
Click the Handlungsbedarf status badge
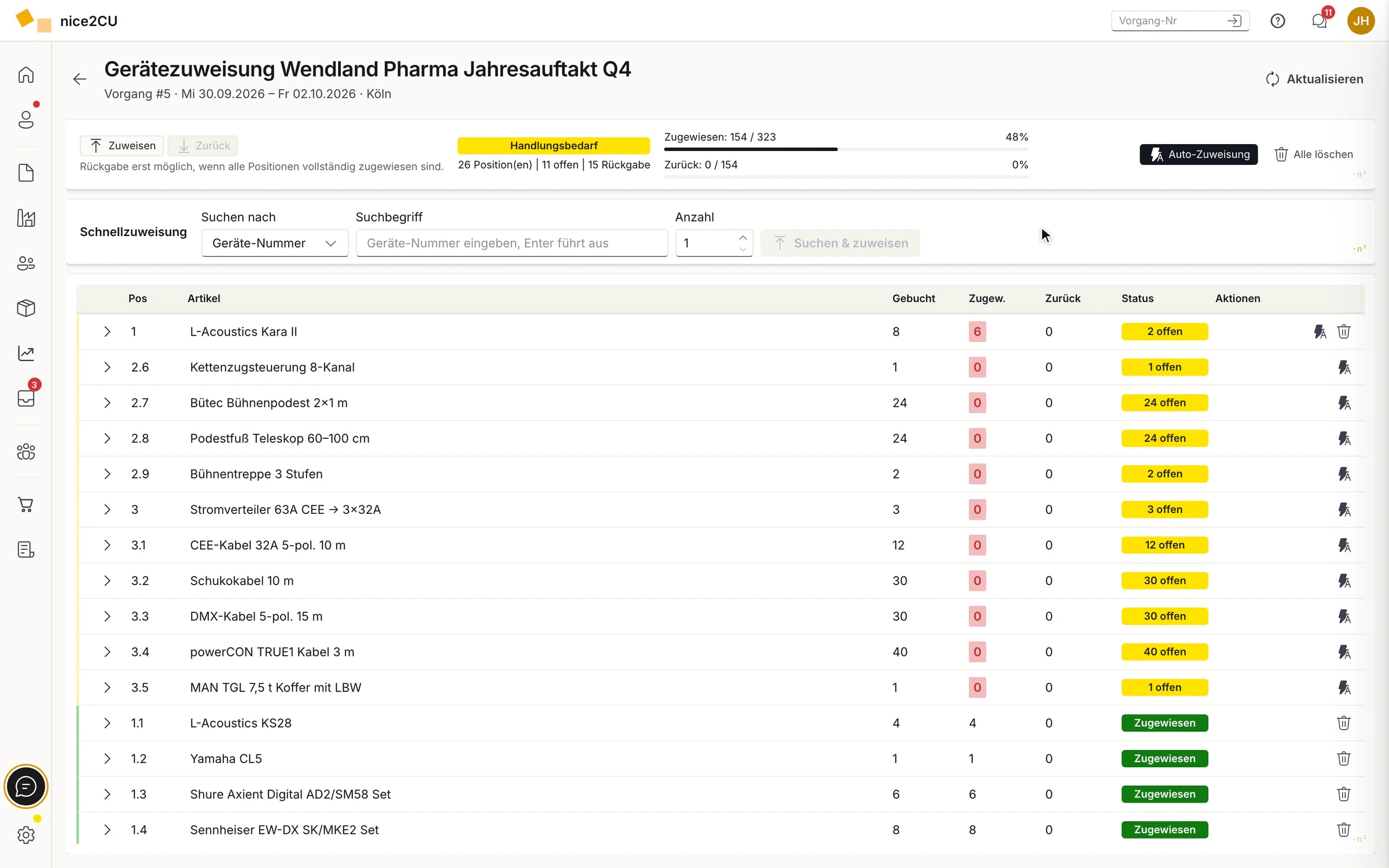(x=554, y=146)
